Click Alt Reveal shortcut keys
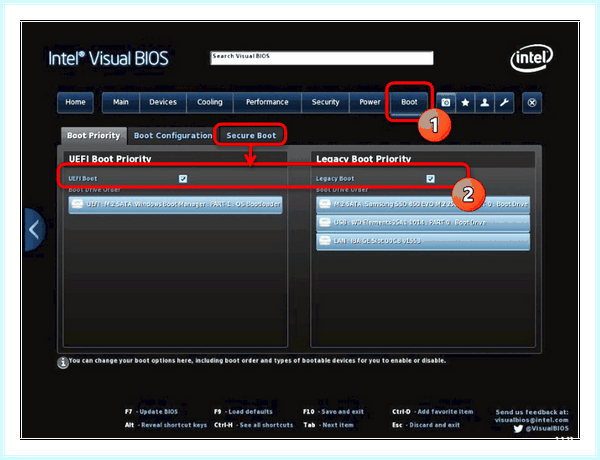600x460 pixels. point(166,425)
